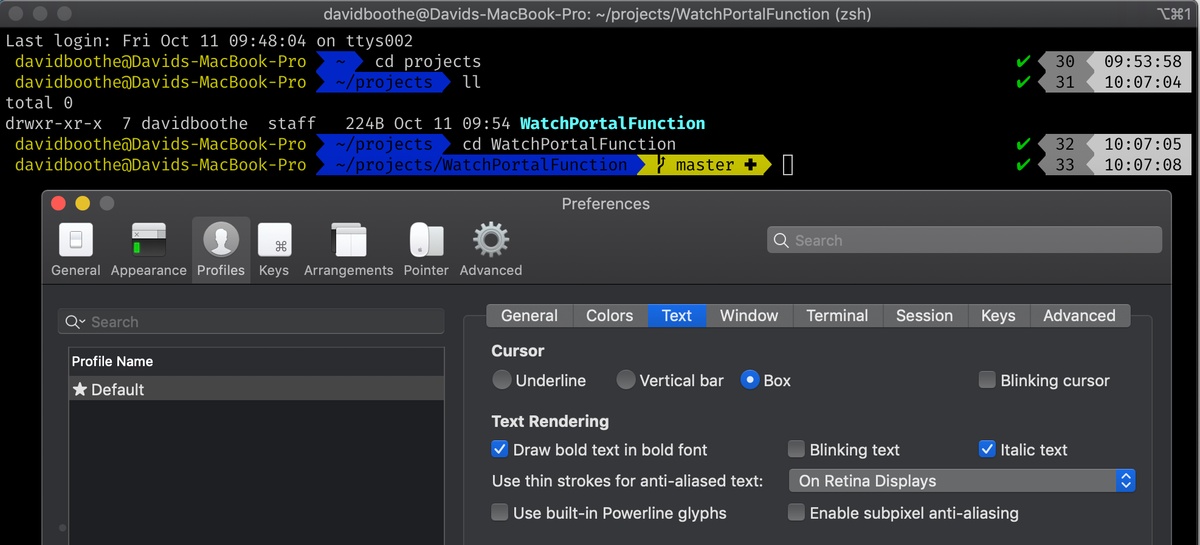Screen dimensions: 1200x545
Task: Click the magnifier icon in Preferences search
Action: (782, 240)
